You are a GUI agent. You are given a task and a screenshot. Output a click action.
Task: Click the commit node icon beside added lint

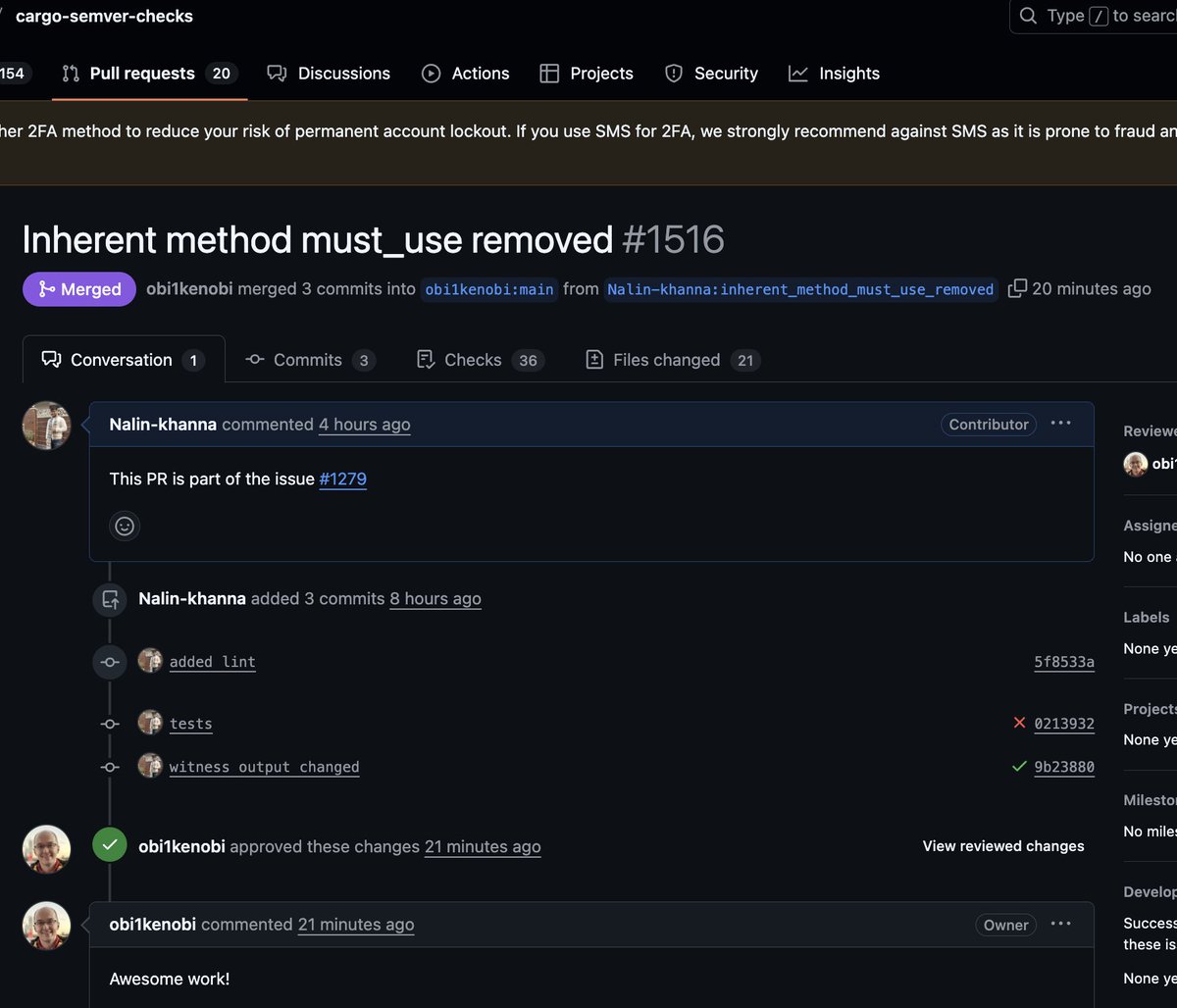(110, 662)
